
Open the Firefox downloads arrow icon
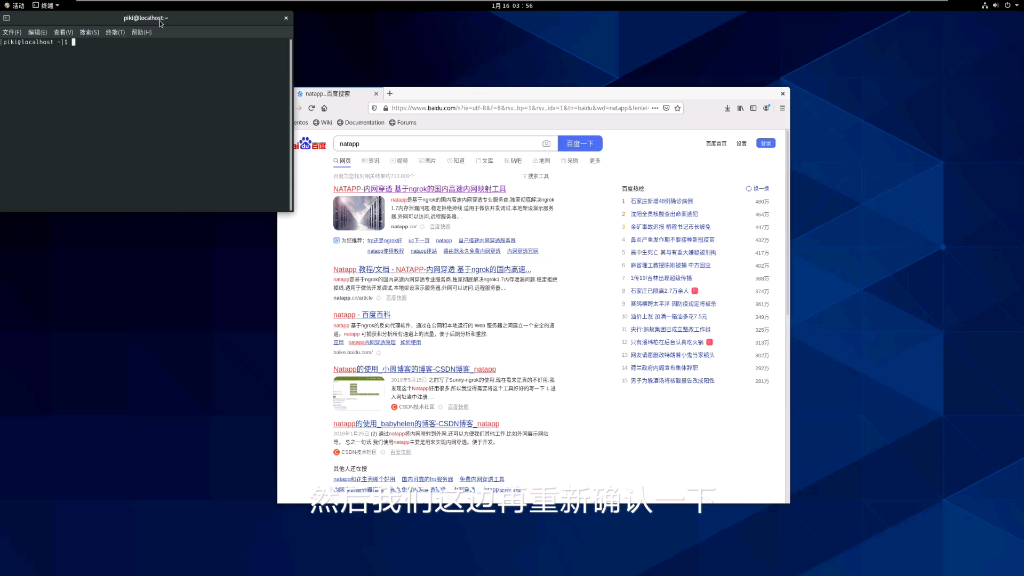(727, 108)
